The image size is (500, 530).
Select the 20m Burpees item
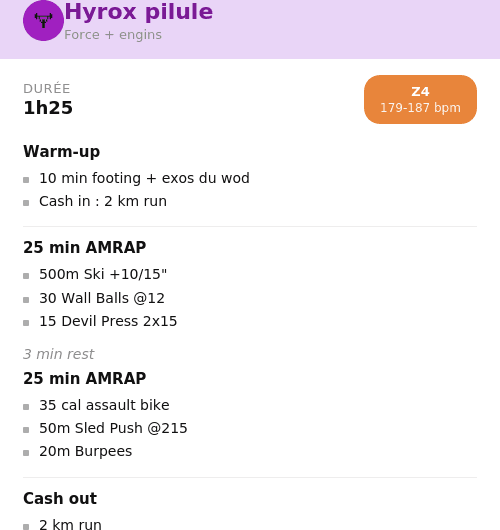pos(86,451)
